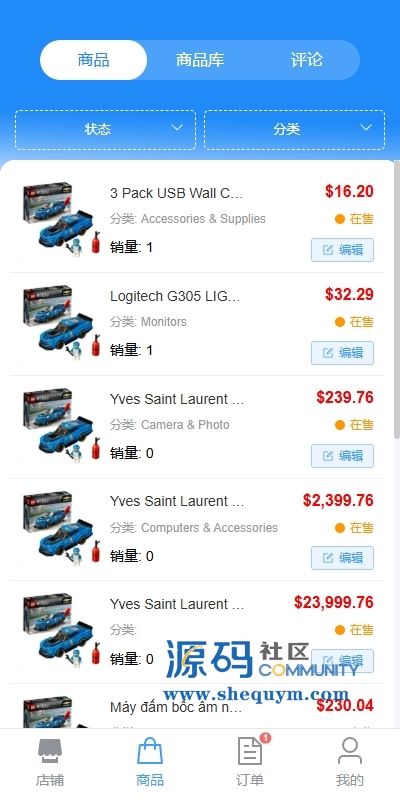
Task: Open the 店铺 store icon in bottom bar
Action: tap(50, 752)
